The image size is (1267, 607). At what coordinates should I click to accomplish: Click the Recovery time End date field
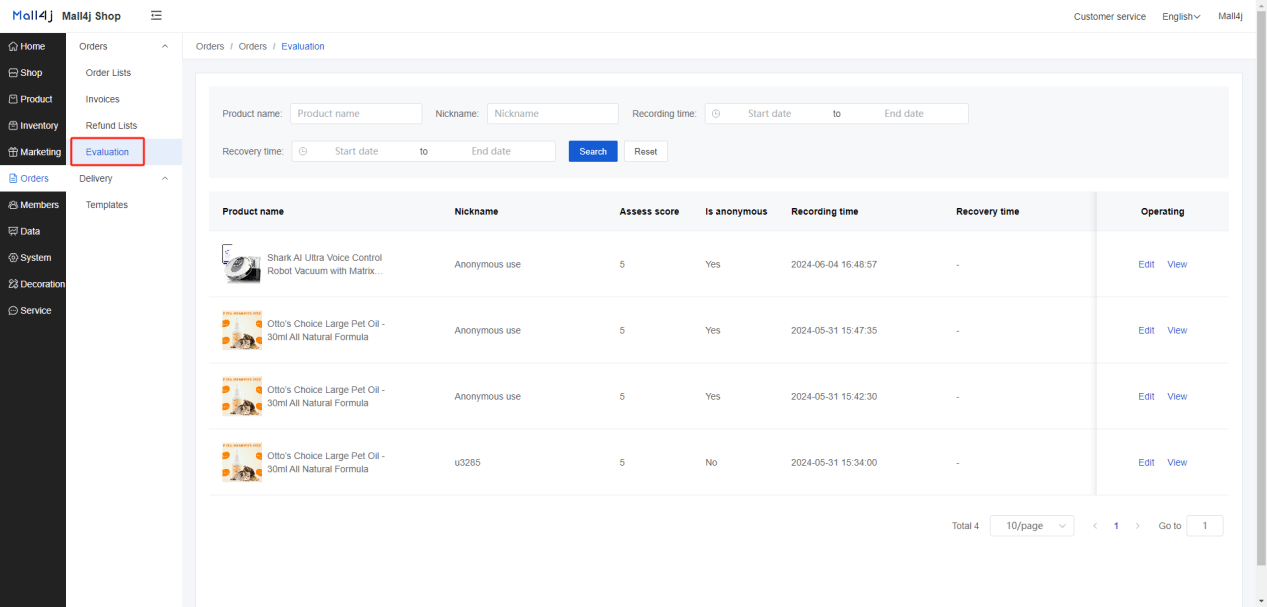coord(491,152)
